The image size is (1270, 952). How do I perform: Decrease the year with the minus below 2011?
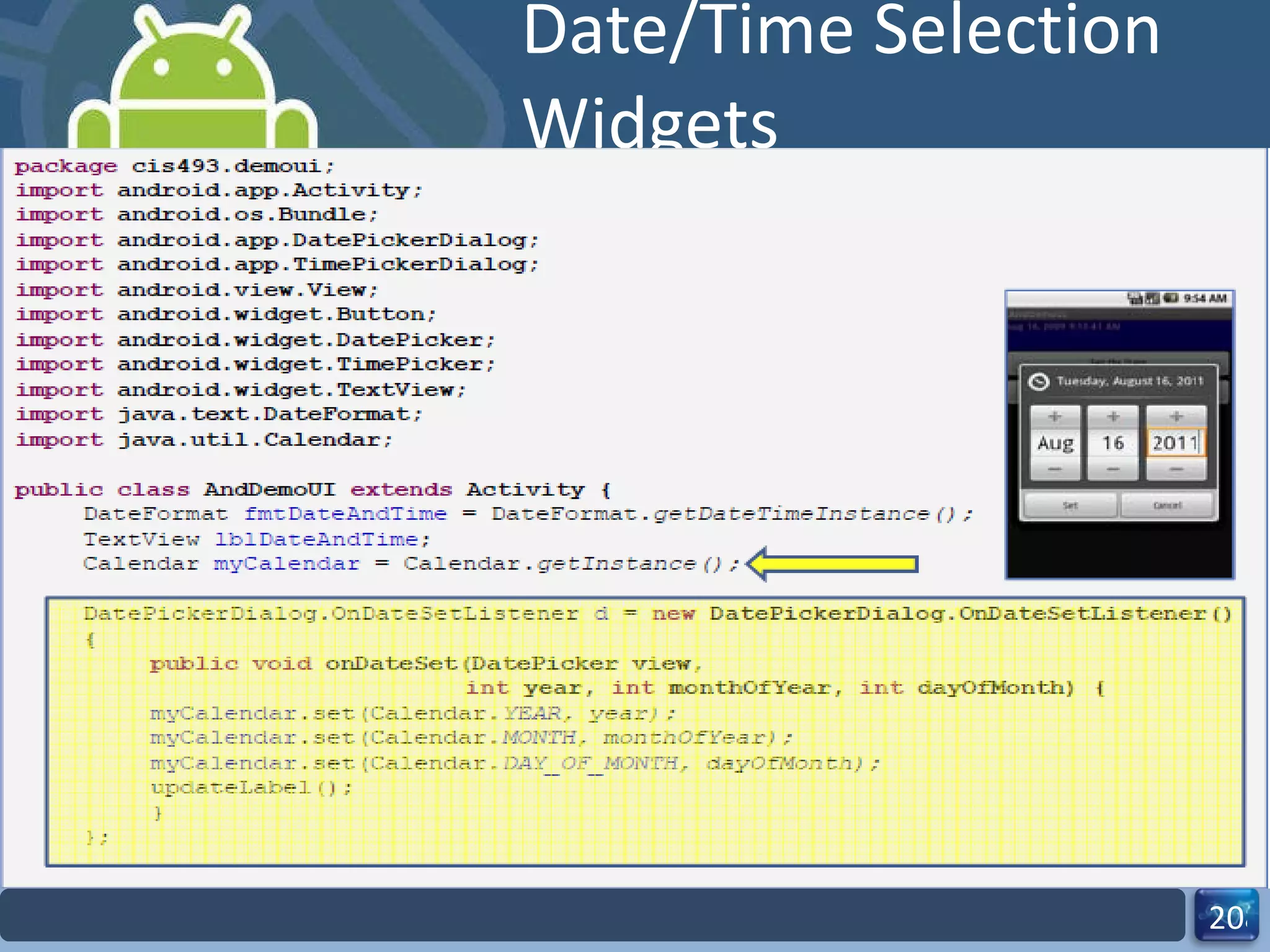1176,469
